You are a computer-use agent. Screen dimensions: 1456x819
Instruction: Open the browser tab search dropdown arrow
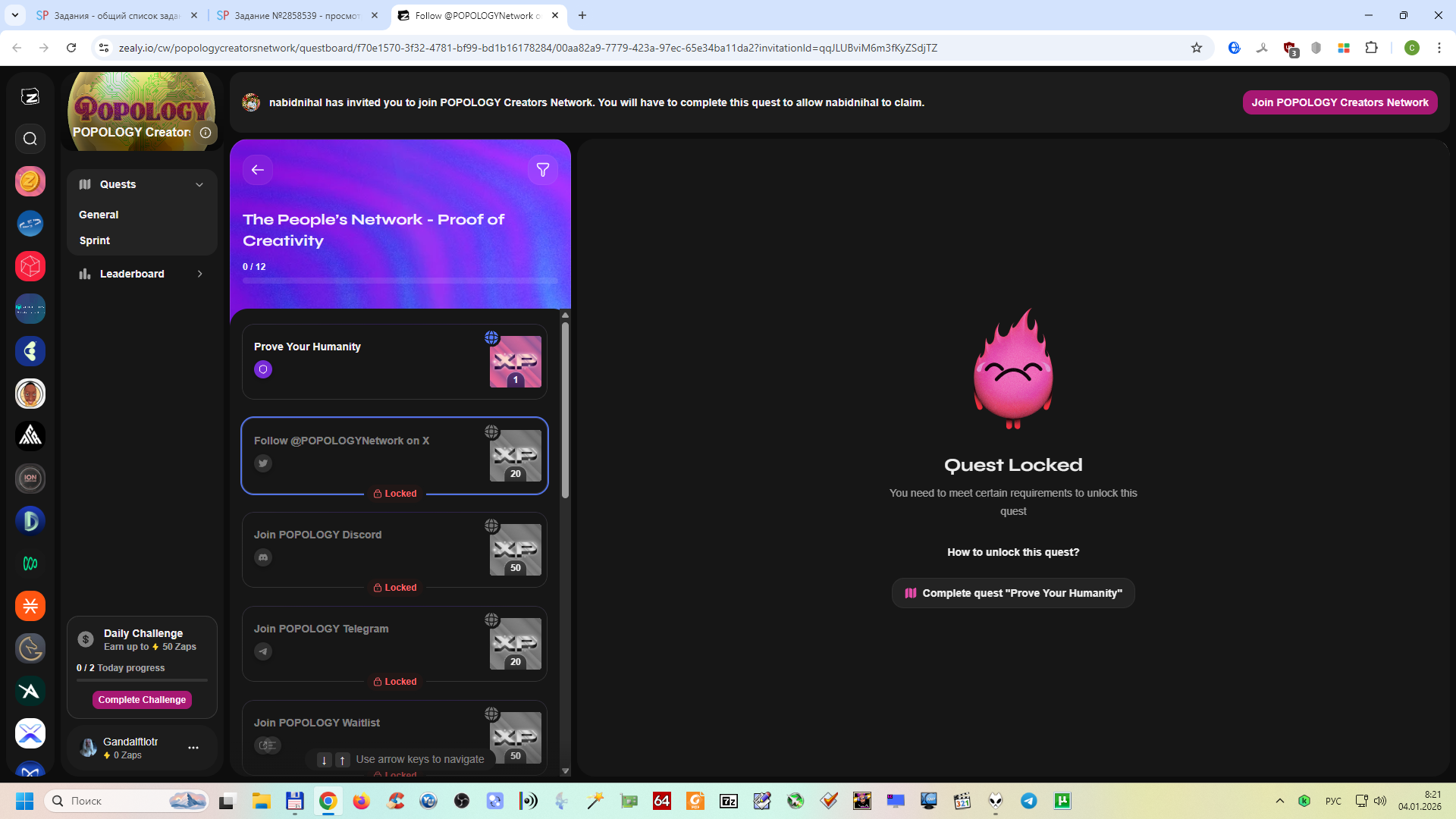pyautogui.click(x=14, y=15)
